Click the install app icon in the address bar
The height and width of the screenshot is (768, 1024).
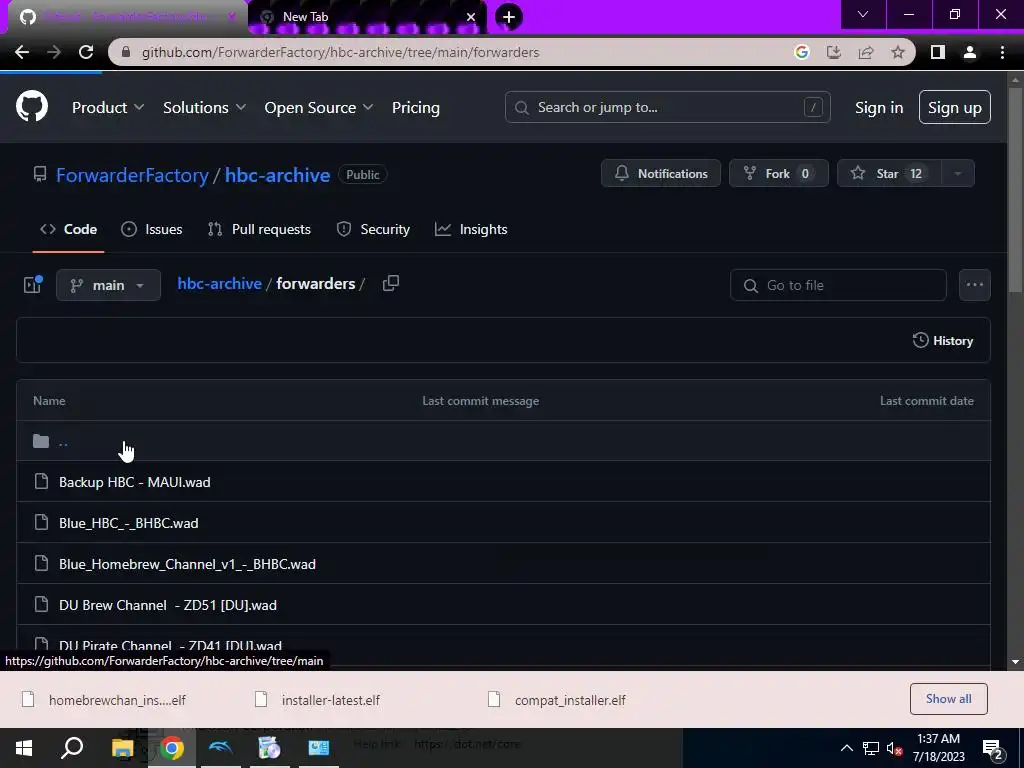833,52
